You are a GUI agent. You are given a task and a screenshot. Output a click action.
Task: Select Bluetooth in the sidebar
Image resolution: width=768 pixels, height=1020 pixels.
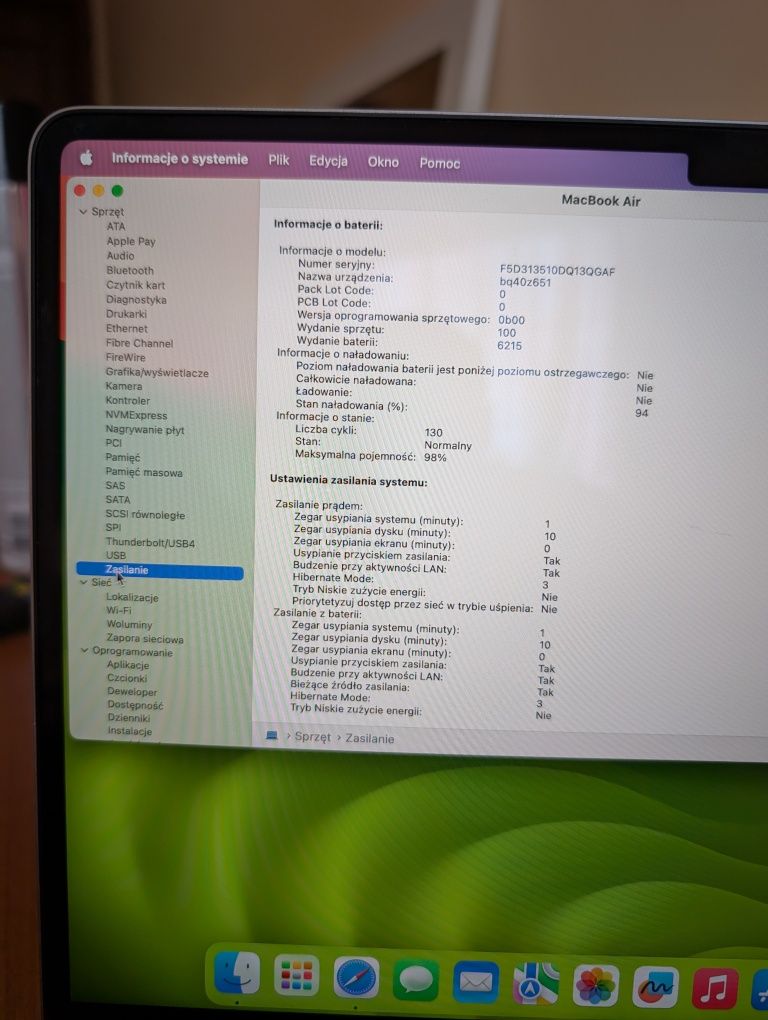[x=130, y=271]
